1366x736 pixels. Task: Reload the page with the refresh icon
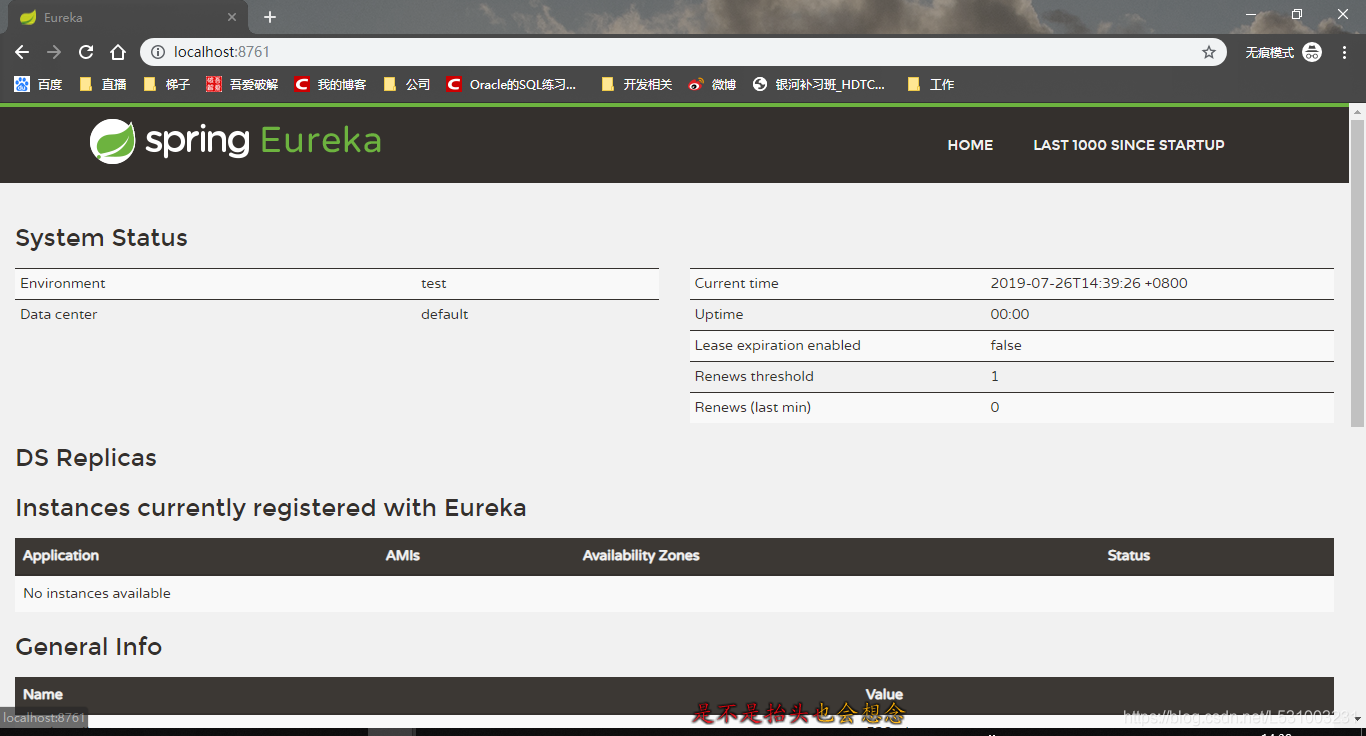tap(86, 52)
